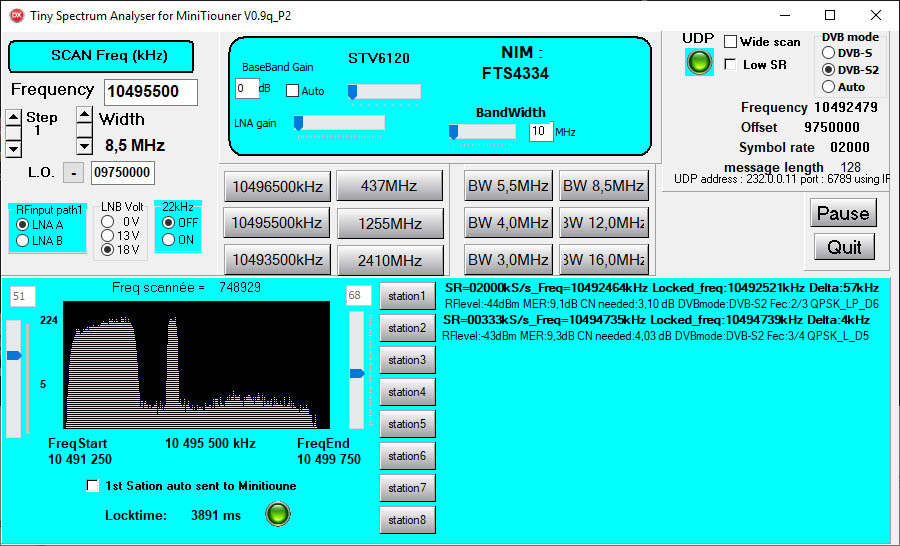
Task: Decrease Width with the down arrow
Action: pos(84,149)
